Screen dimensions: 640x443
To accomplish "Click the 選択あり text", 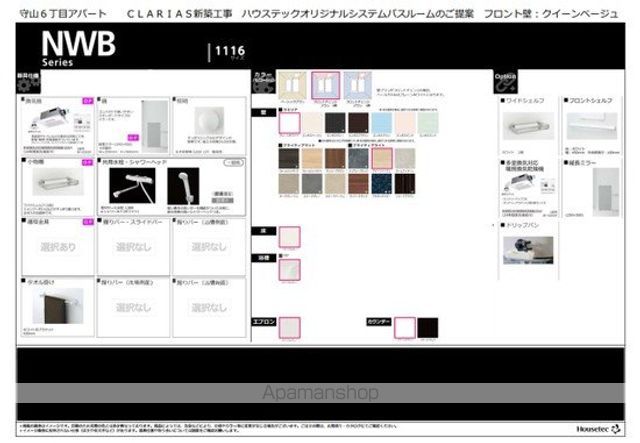I will tap(58, 247).
